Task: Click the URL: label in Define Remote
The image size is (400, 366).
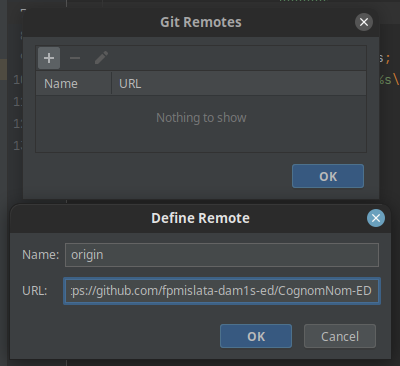Action: coord(35,291)
